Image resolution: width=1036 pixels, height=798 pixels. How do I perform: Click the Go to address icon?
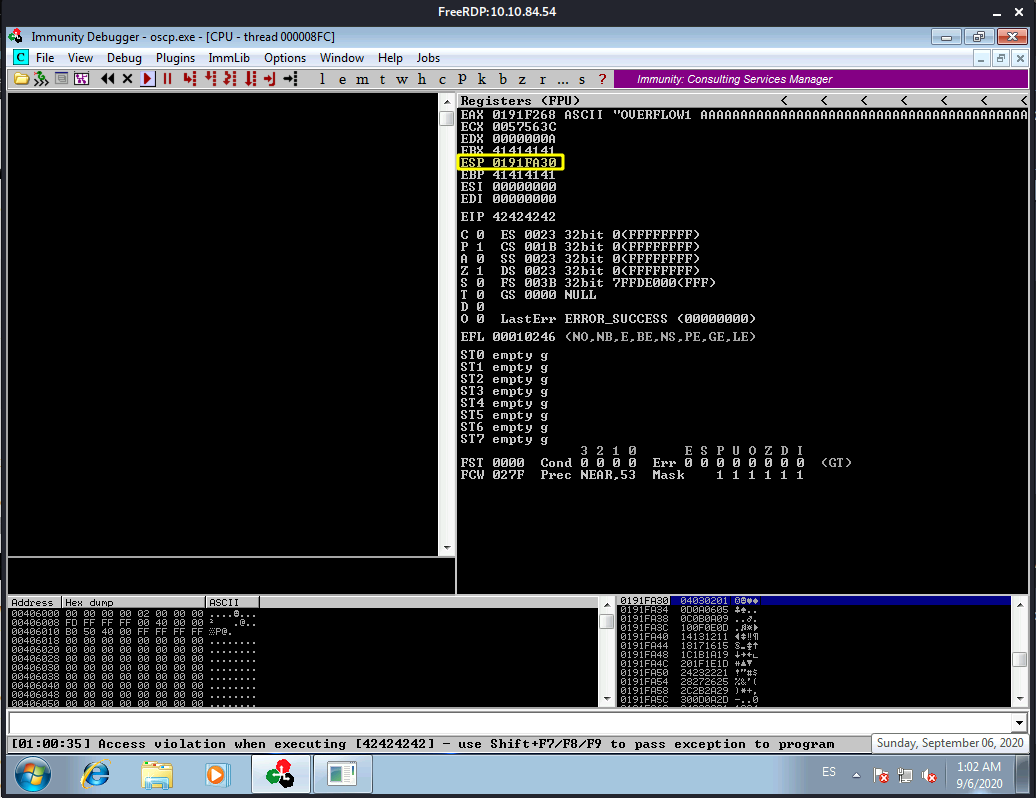pyautogui.click(x=290, y=79)
